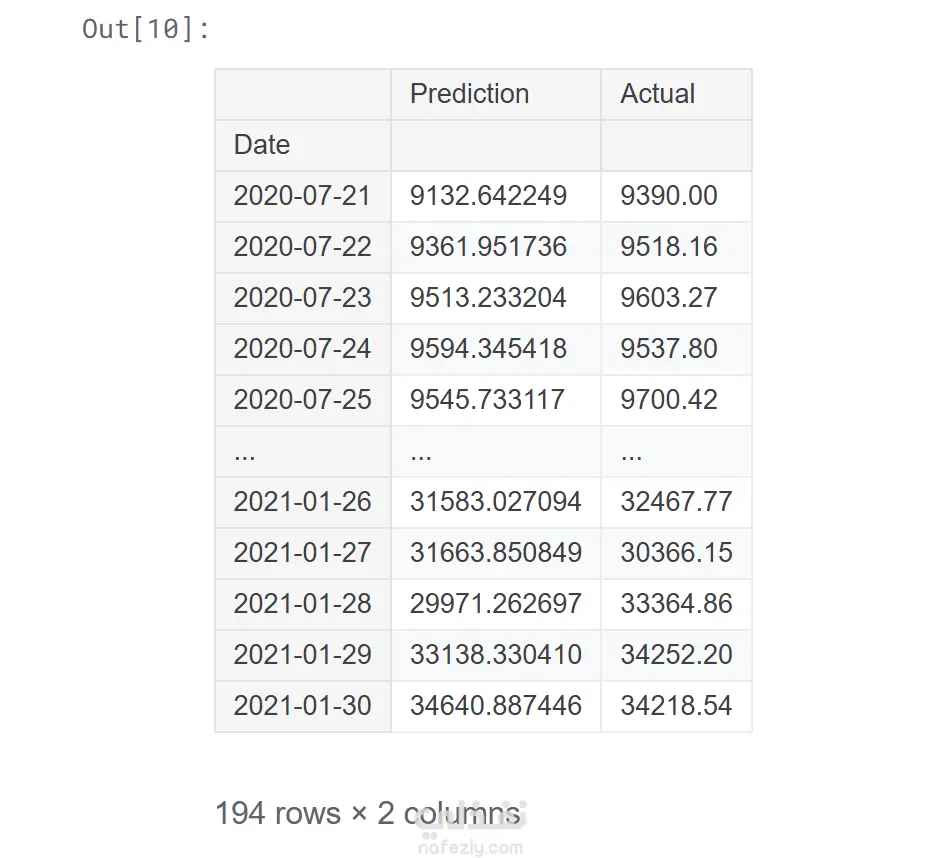Click the '194 rows × 2 columns' summary text
The image size is (941, 858).
(367, 813)
